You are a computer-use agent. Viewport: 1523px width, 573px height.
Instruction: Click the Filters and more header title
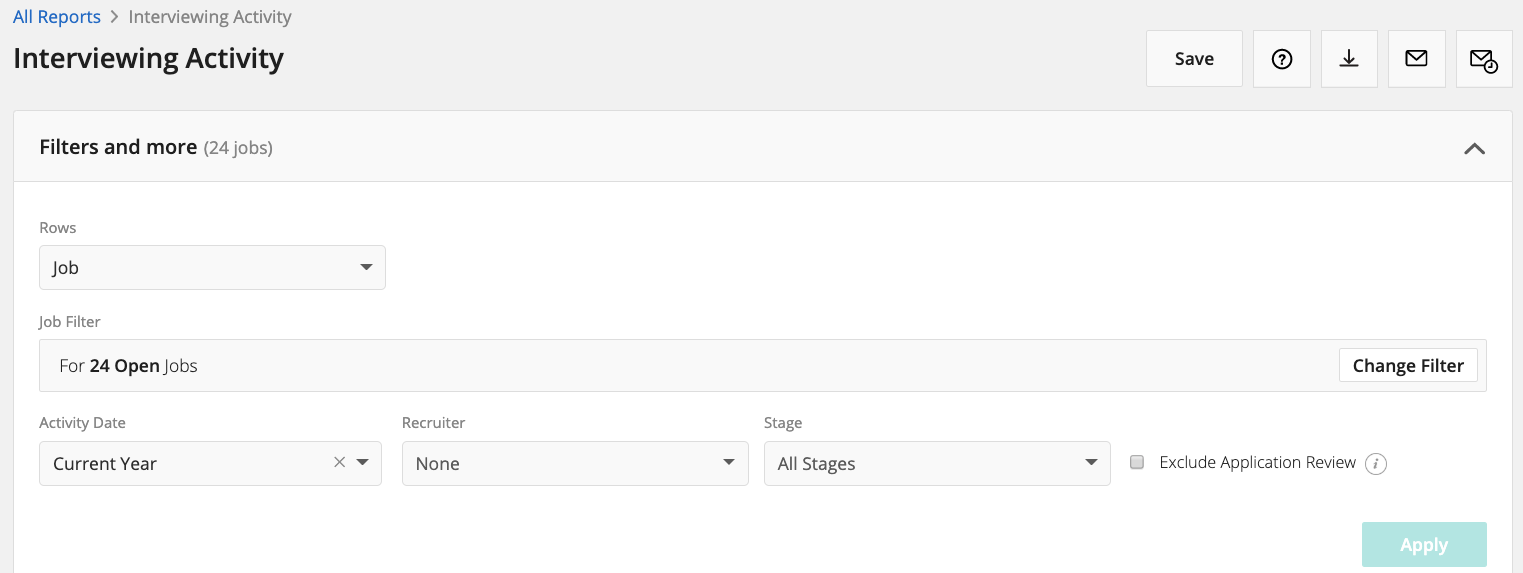coord(118,147)
